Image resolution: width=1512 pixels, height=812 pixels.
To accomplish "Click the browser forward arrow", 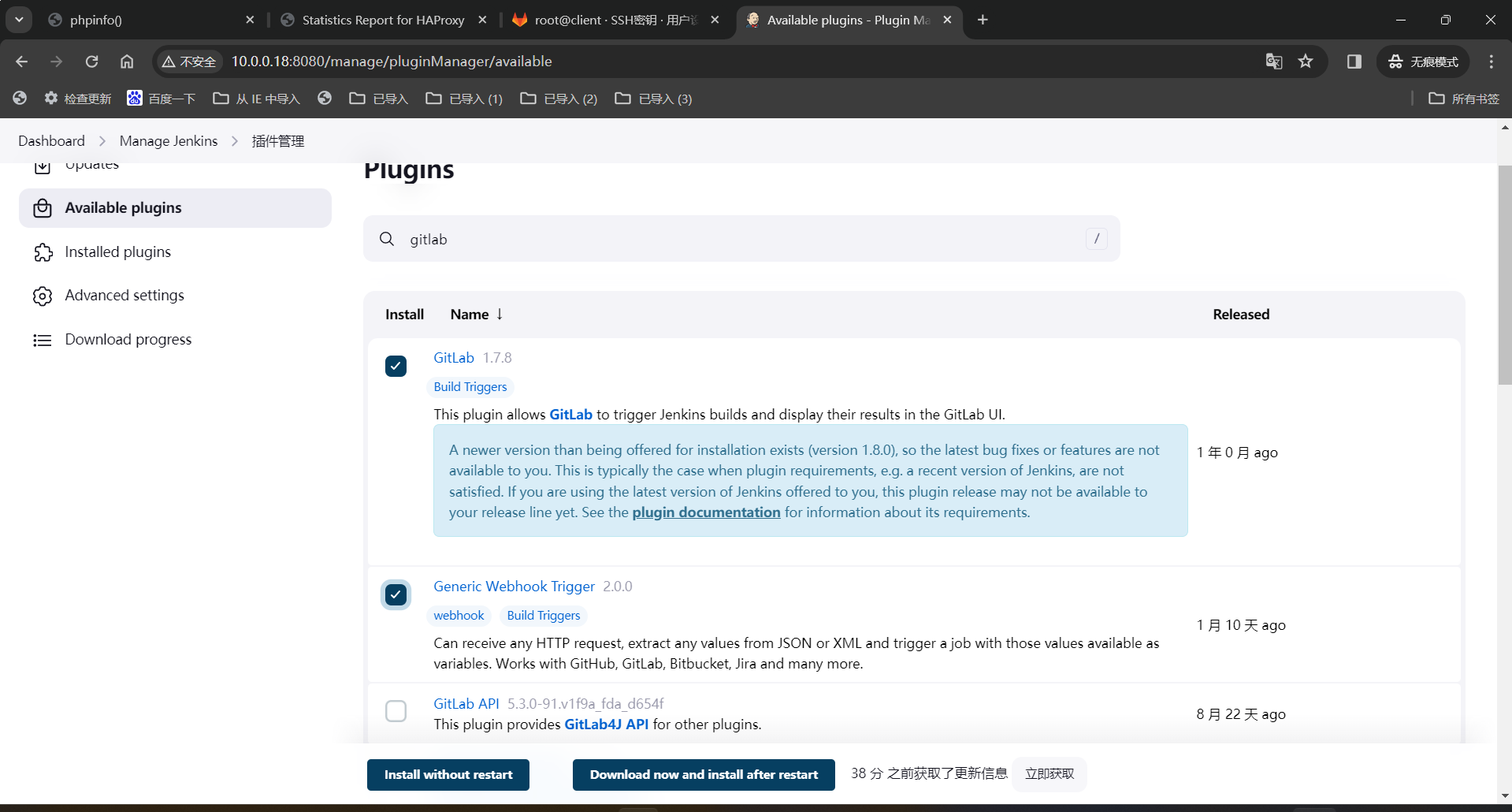I will [x=56, y=61].
